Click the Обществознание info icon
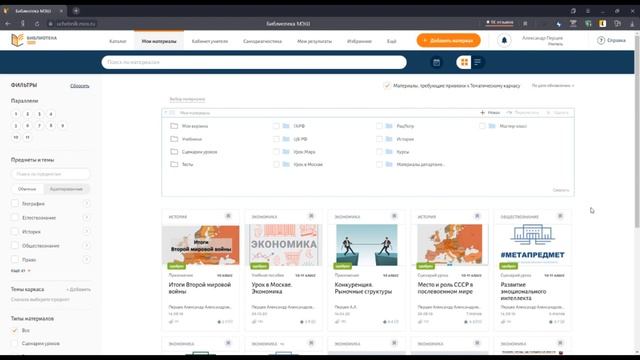 click(x=87, y=245)
